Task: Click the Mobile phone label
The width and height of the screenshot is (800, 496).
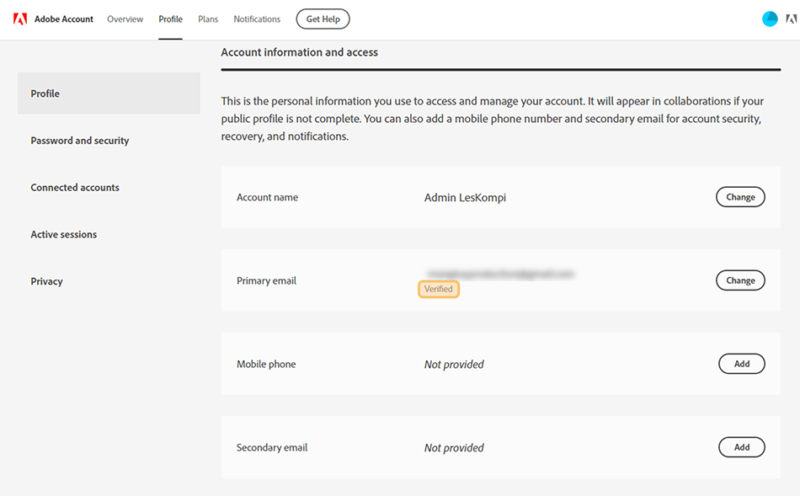Action: coord(266,364)
